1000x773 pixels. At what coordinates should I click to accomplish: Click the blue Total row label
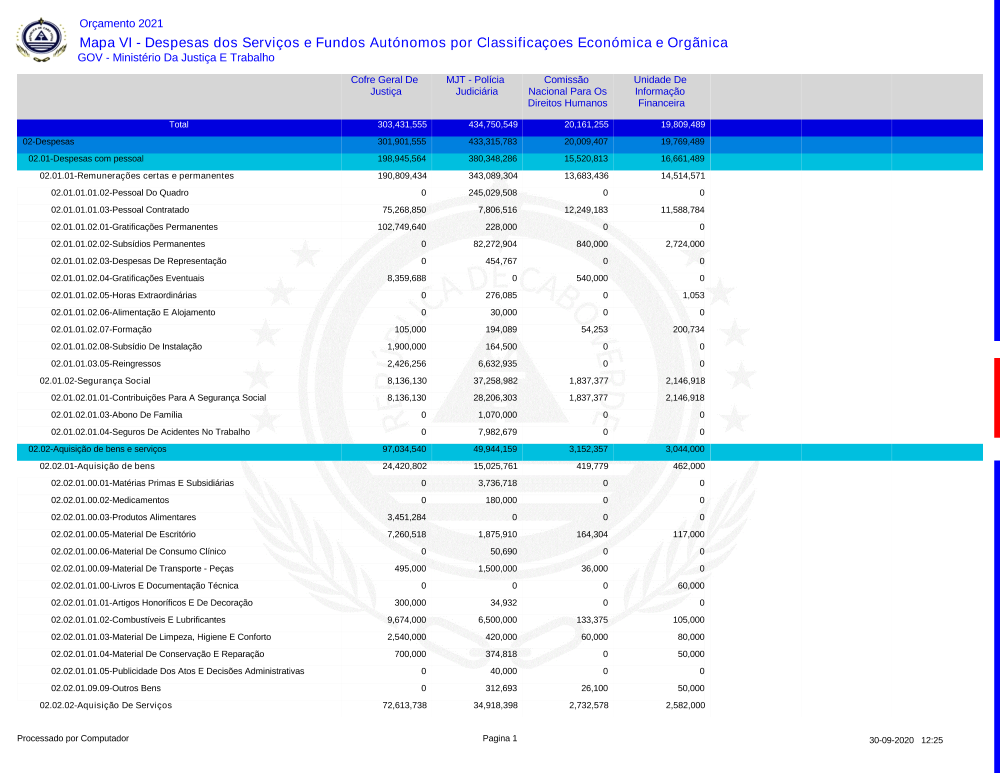(x=178, y=125)
